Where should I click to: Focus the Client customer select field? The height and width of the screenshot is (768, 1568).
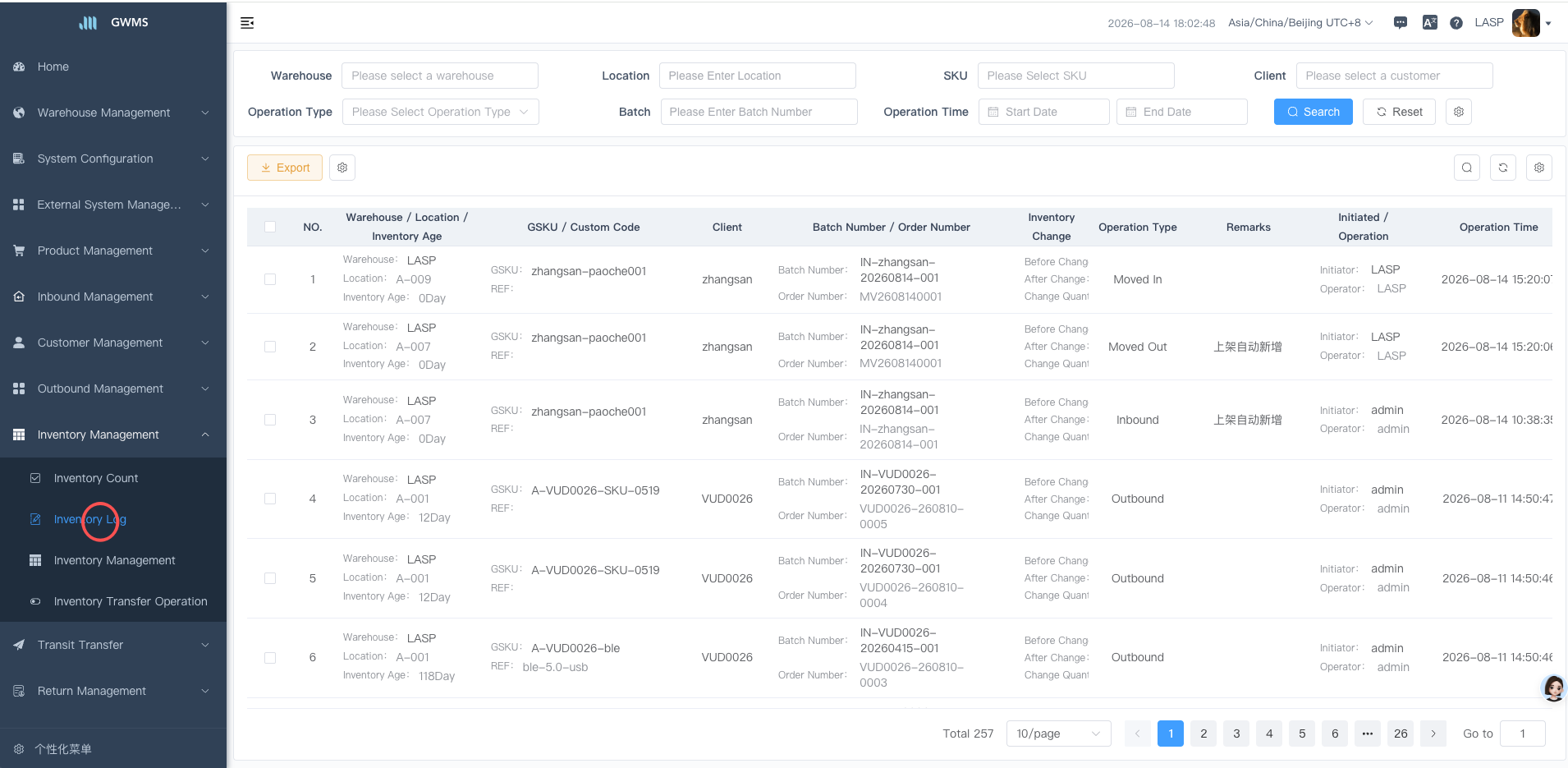coord(1394,76)
